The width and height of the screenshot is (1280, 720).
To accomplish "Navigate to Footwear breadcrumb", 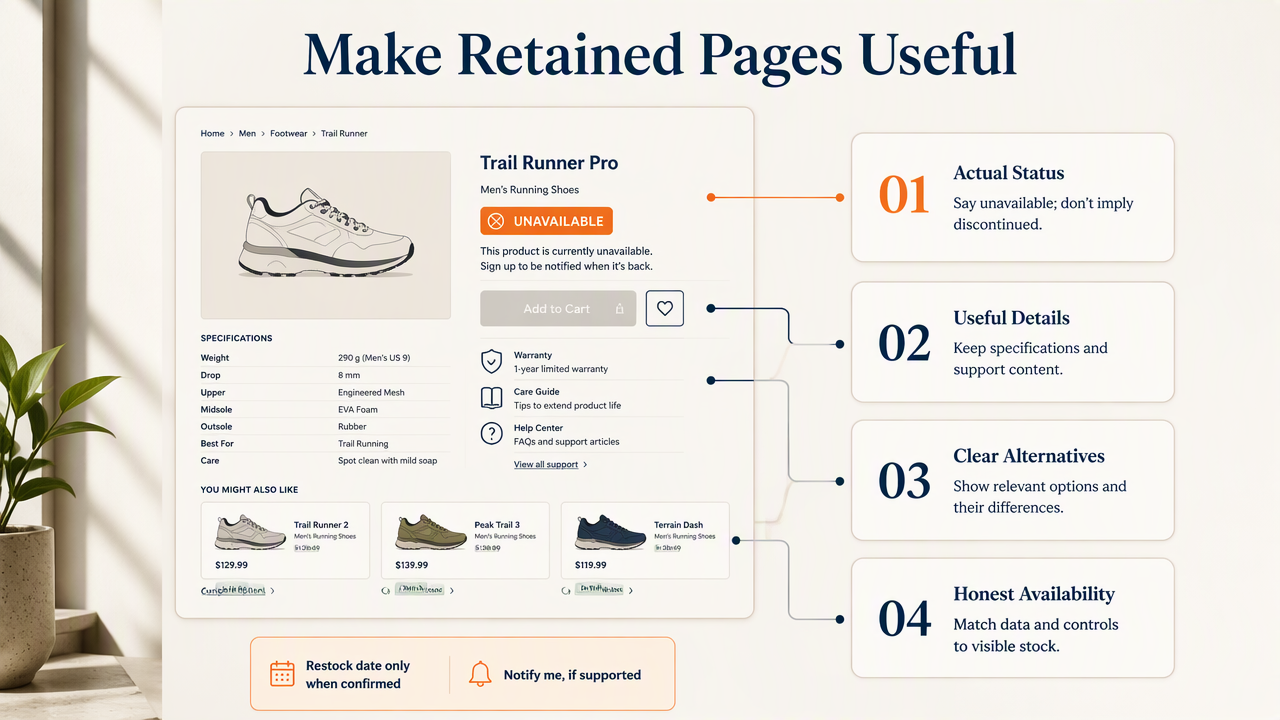I will tap(289, 133).
